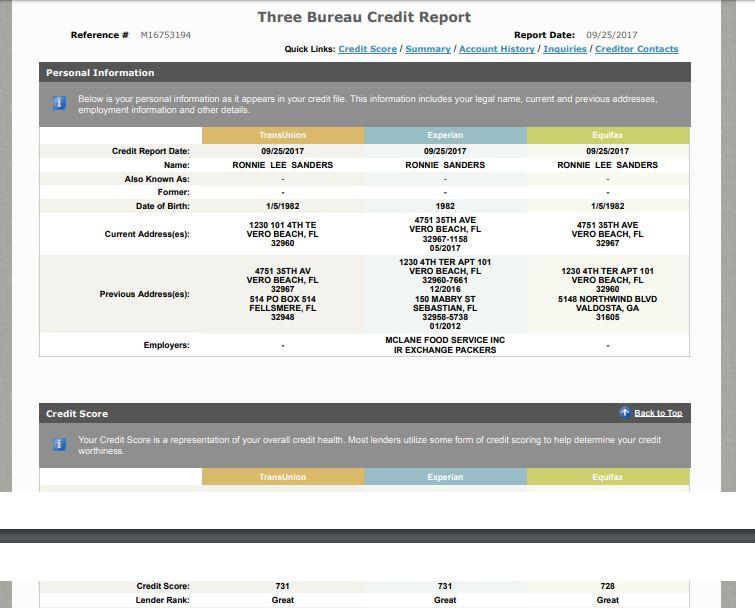Open the Credit Score quick link
The image size is (755, 608).
367,49
